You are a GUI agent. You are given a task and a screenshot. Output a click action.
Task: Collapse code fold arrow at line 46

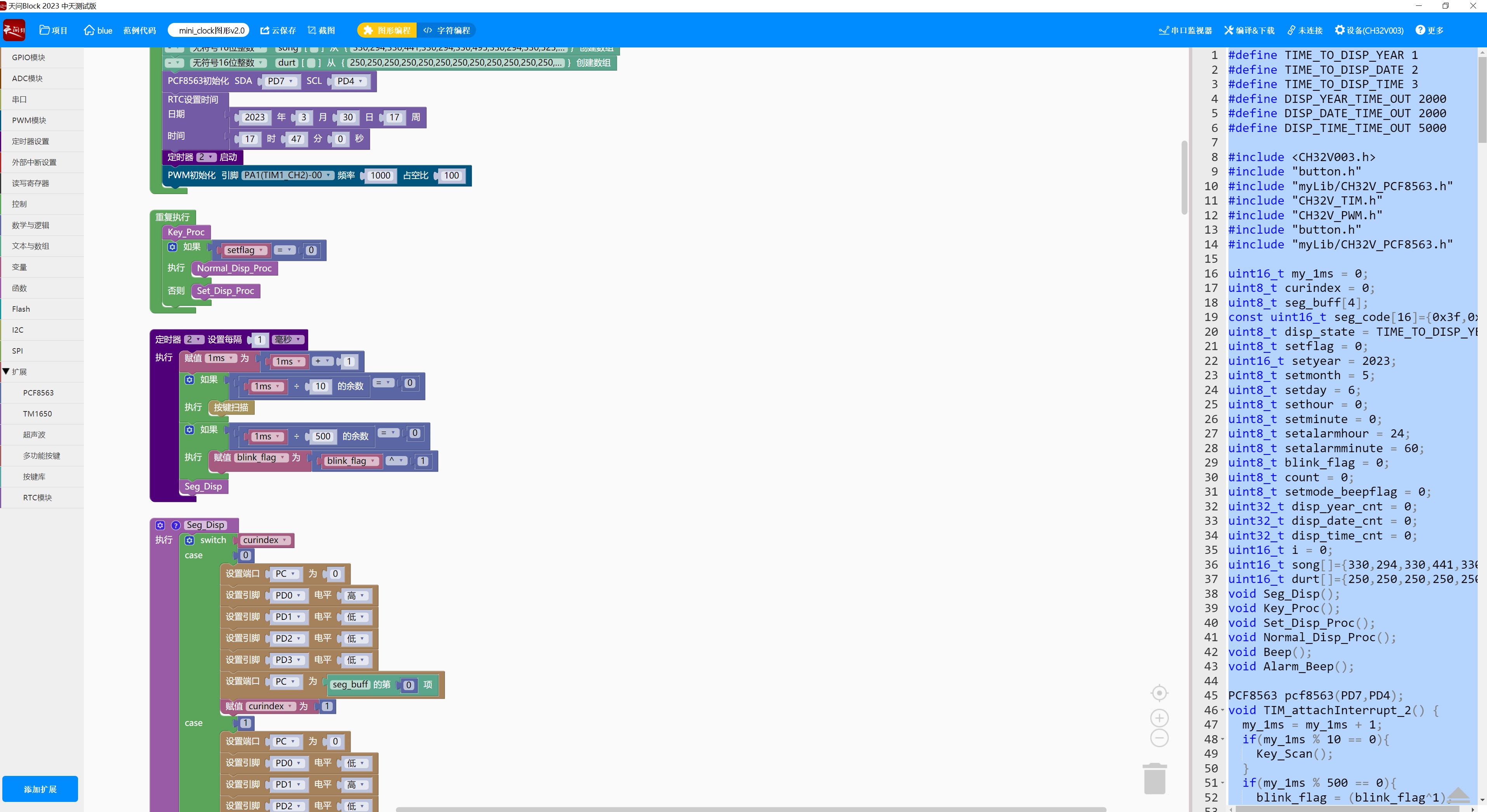(1222, 710)
